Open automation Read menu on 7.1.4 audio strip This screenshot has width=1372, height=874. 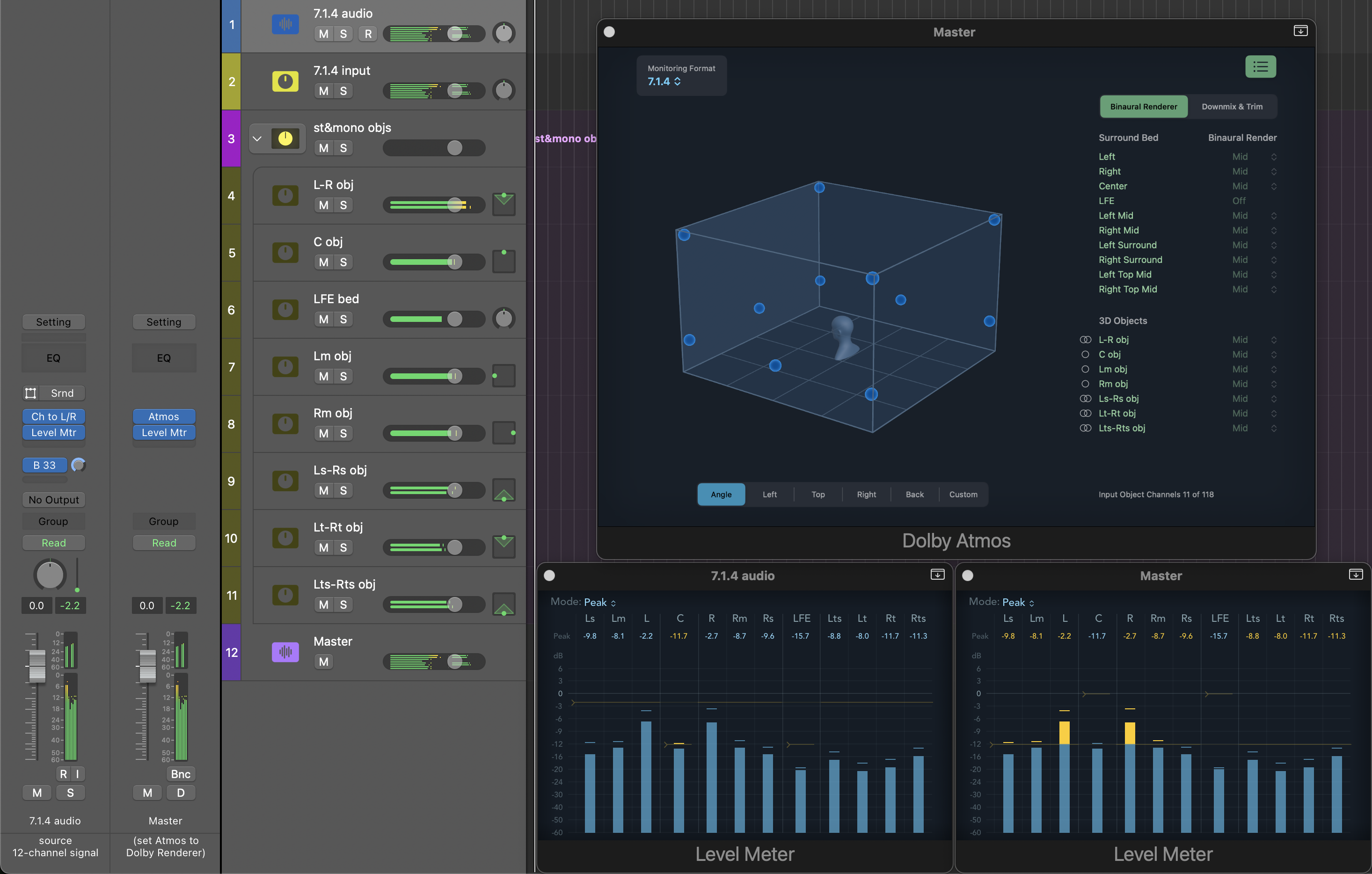(53, 543)
